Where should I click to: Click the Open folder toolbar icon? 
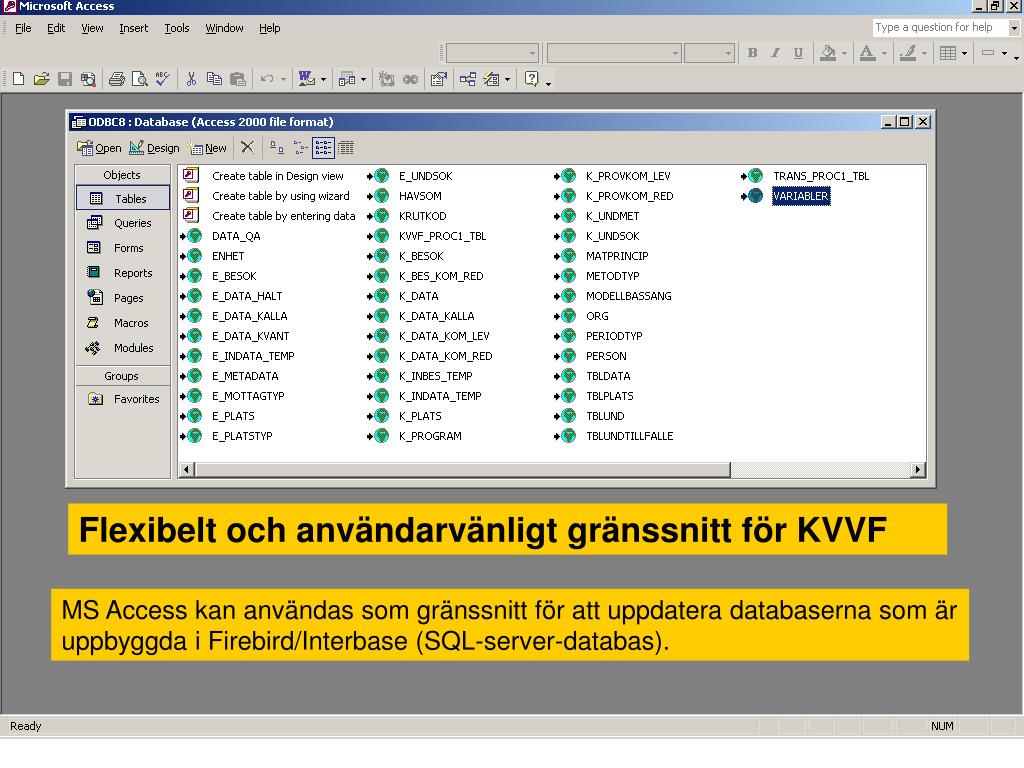point(41,79)
